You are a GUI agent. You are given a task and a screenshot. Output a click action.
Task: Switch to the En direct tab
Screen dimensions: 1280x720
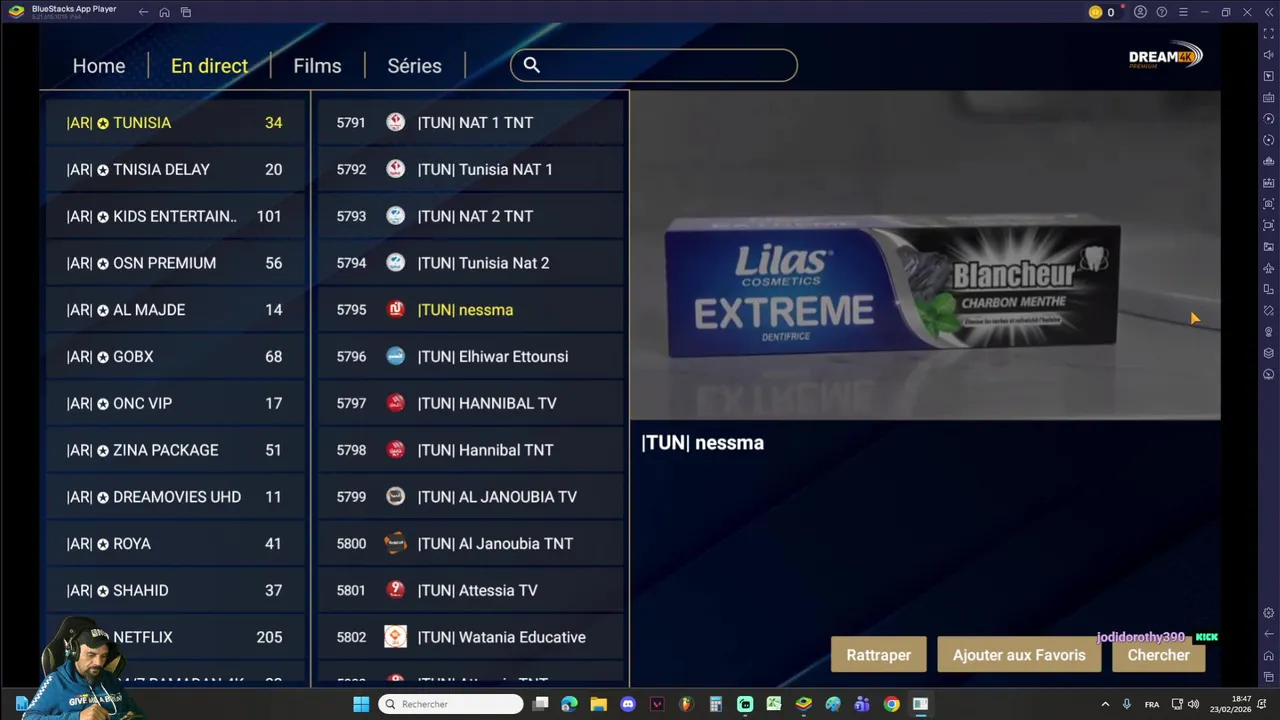tap(209, 66)
